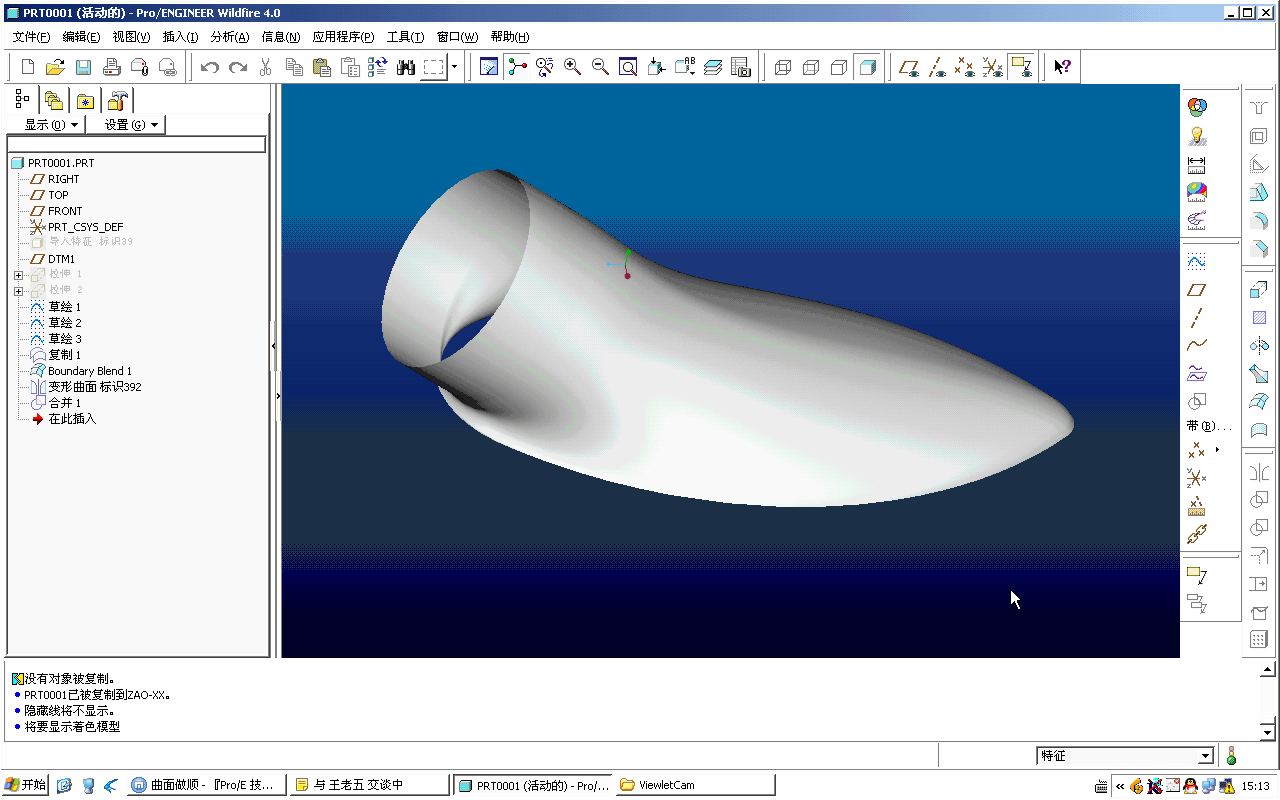The image size is (1280, 800).
Task: Select the Pattern tool grid icon
Action: coord(1259,640)
